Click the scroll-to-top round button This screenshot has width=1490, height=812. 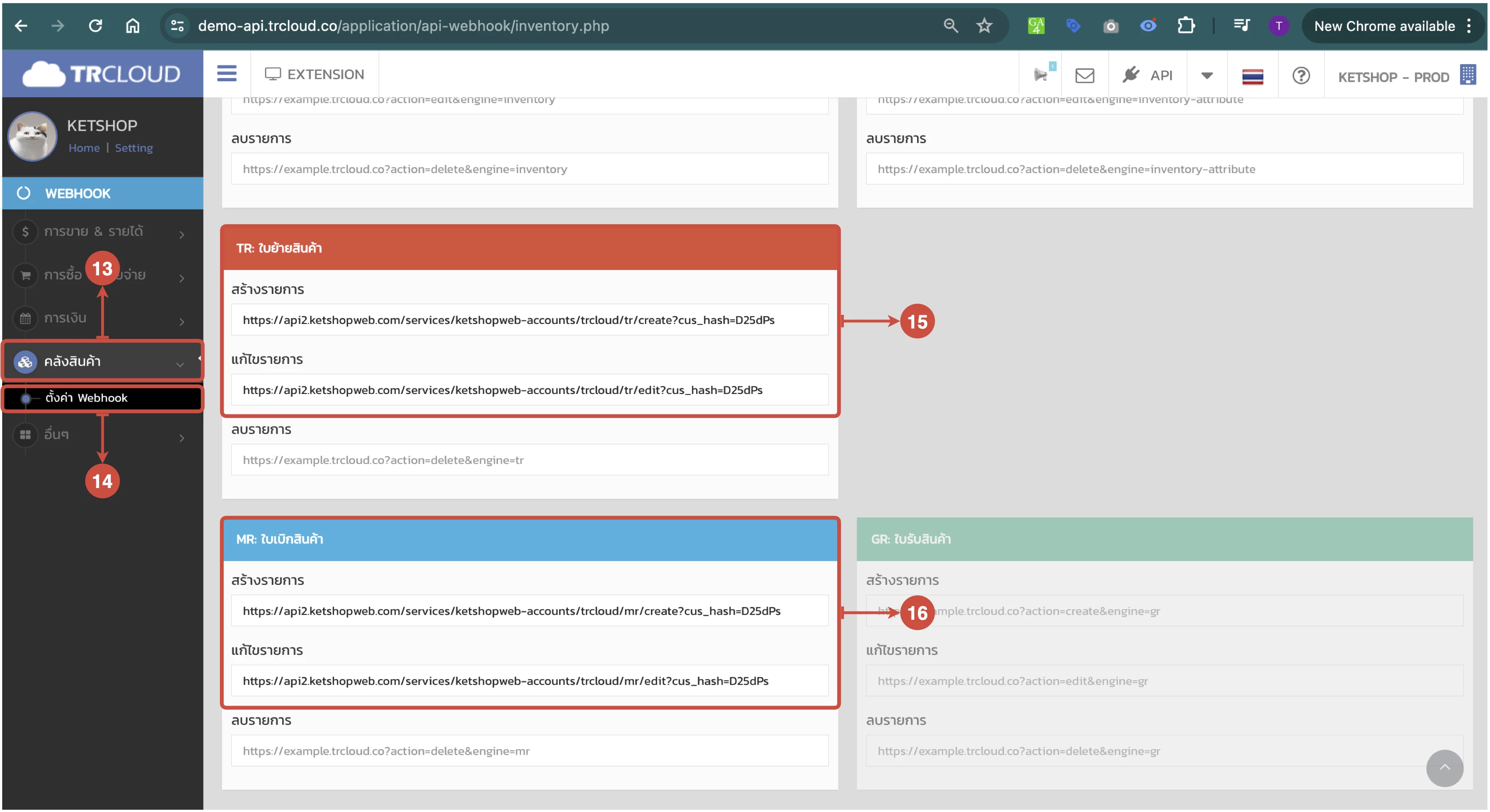pos(1444,767)
